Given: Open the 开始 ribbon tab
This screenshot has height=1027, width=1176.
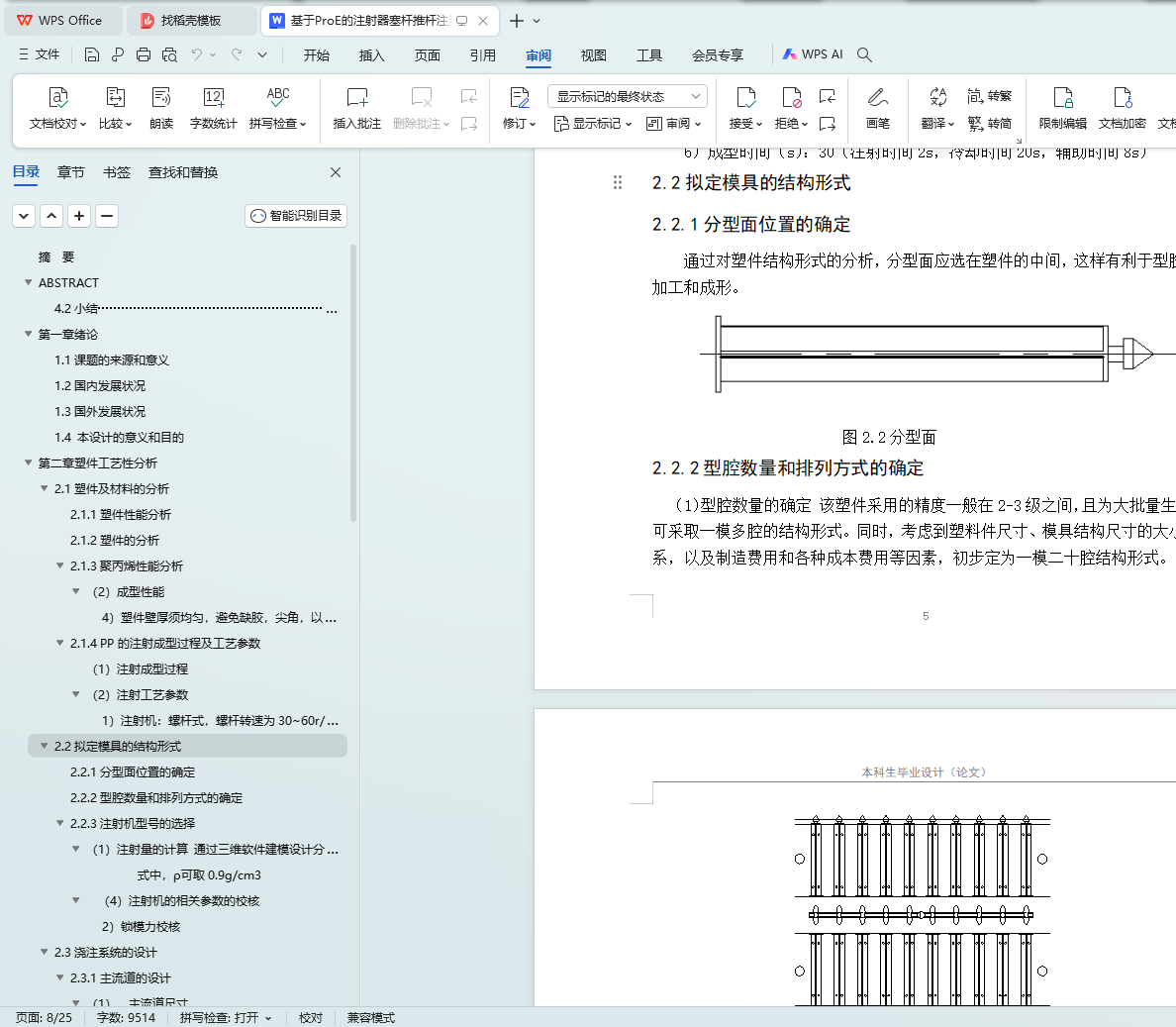Looking at the screenshot, I should pyautogui.click(x=317, y=54).
